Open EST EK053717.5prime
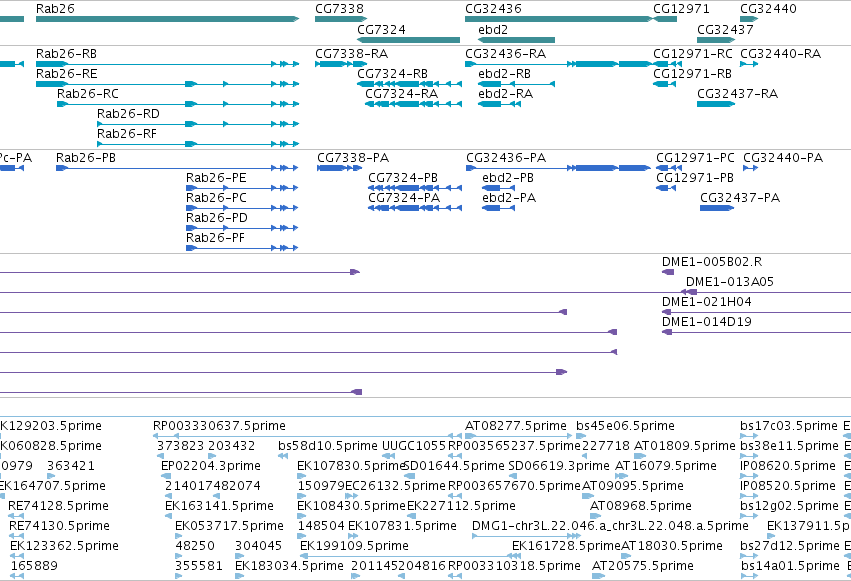Screen dimensions: 851x581 [229, 526]
